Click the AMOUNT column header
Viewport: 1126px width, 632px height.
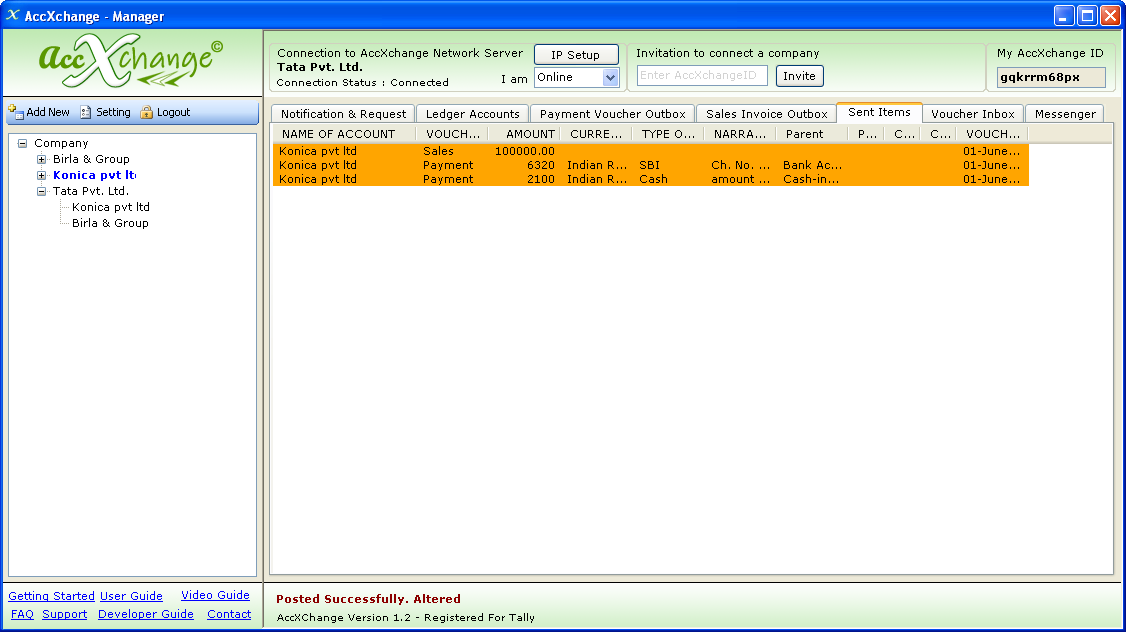coord(524,134)
